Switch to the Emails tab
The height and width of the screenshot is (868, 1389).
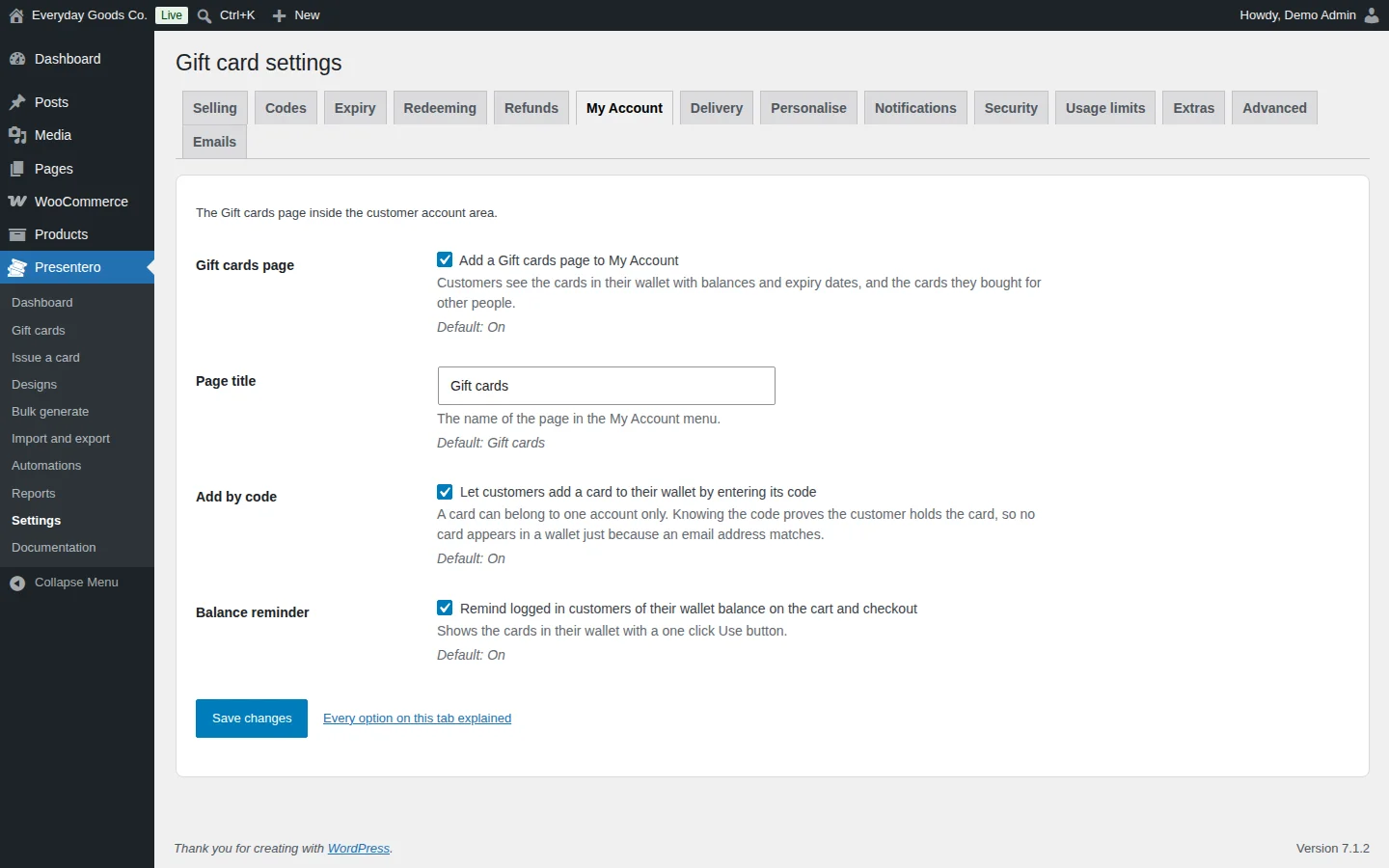pos(214,142)
